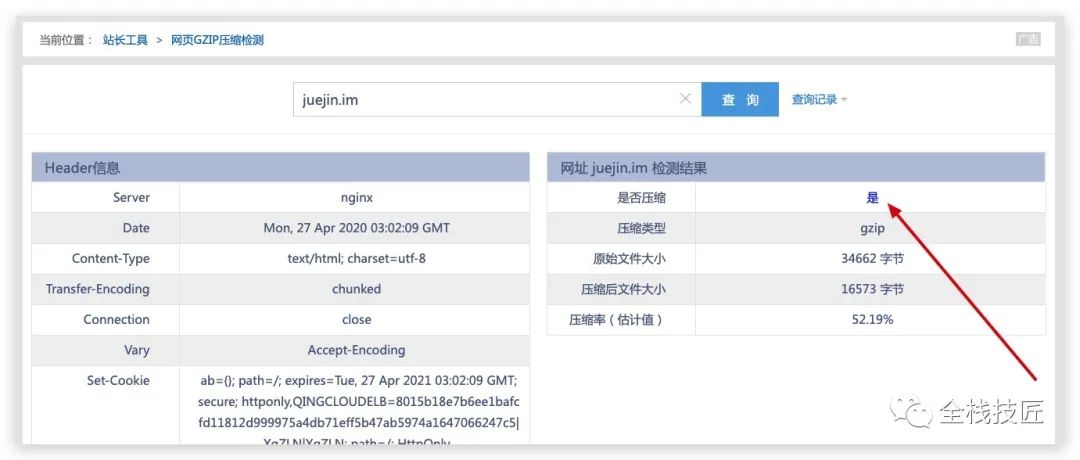
Task: Open the 查询记录 history dropdown
Action: tap(819, 99)
